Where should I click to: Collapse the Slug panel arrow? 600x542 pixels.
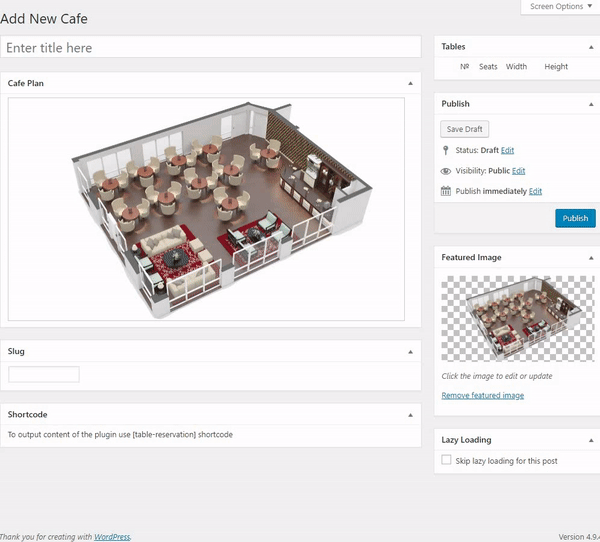411,352
